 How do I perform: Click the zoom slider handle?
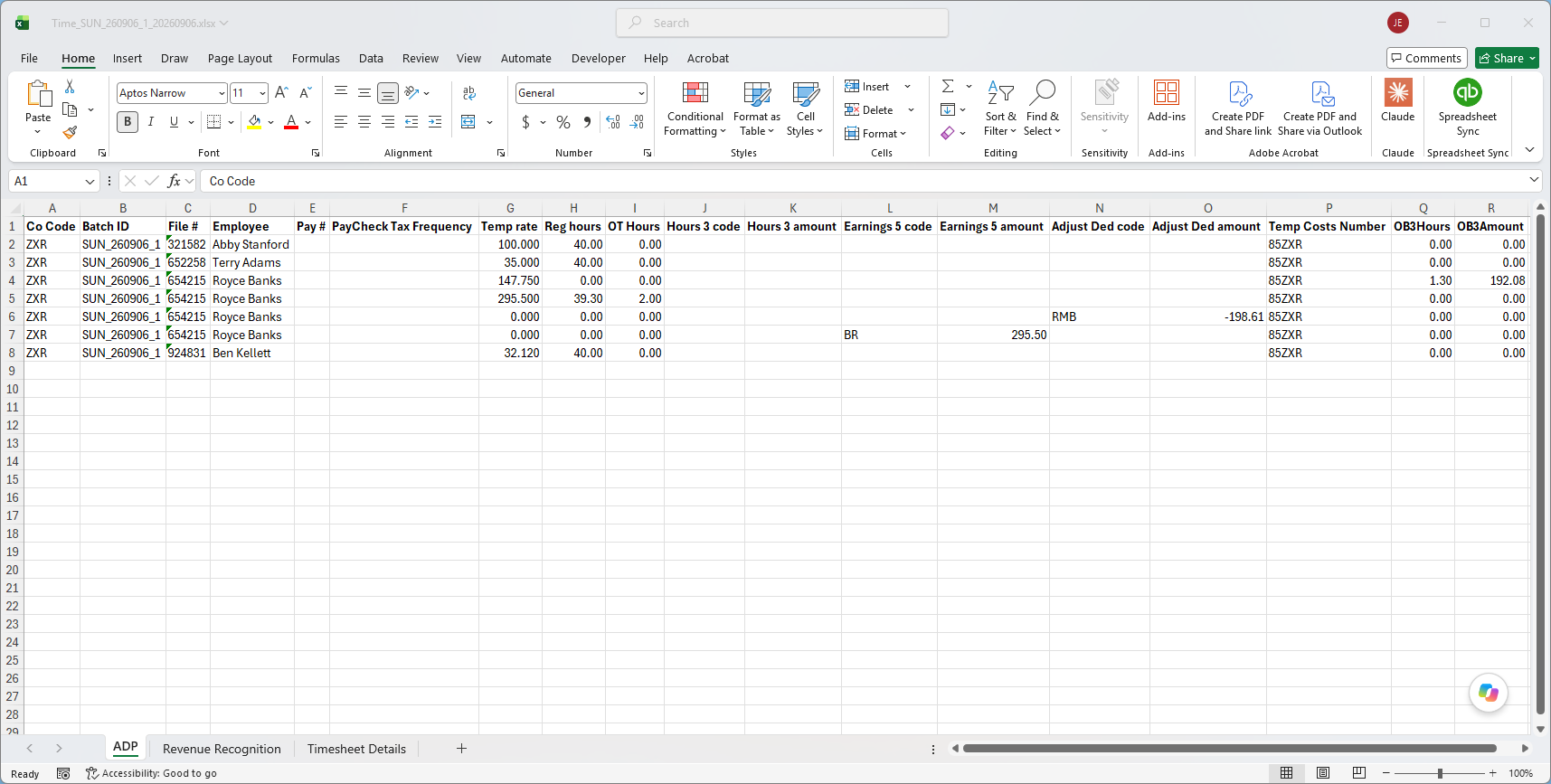[1440, 773]
